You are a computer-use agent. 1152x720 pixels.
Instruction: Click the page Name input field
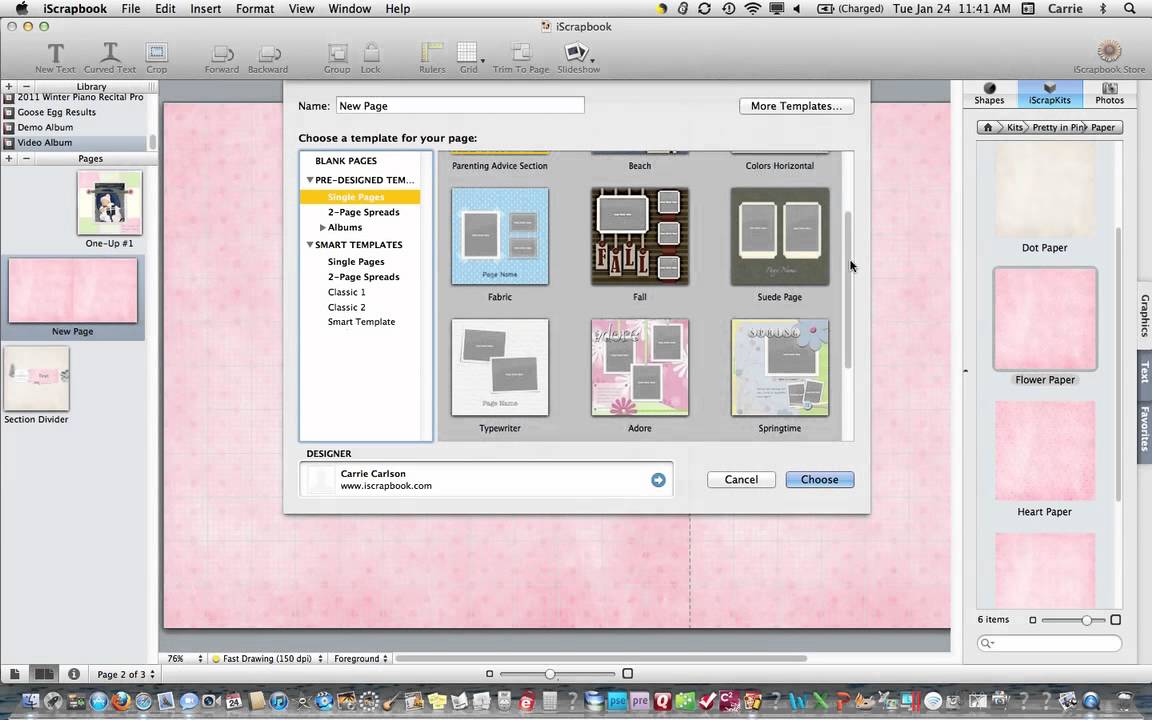[460, 106]
